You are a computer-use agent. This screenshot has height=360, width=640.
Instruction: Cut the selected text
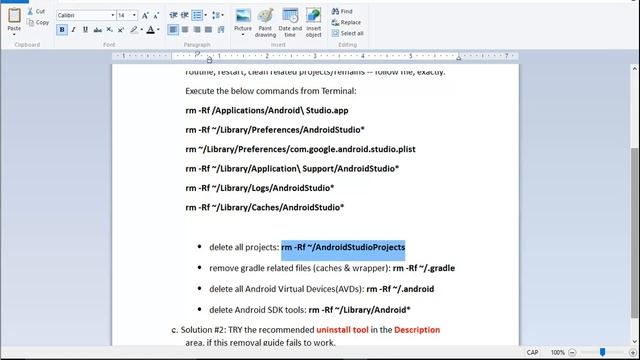(x=36, y=11)
